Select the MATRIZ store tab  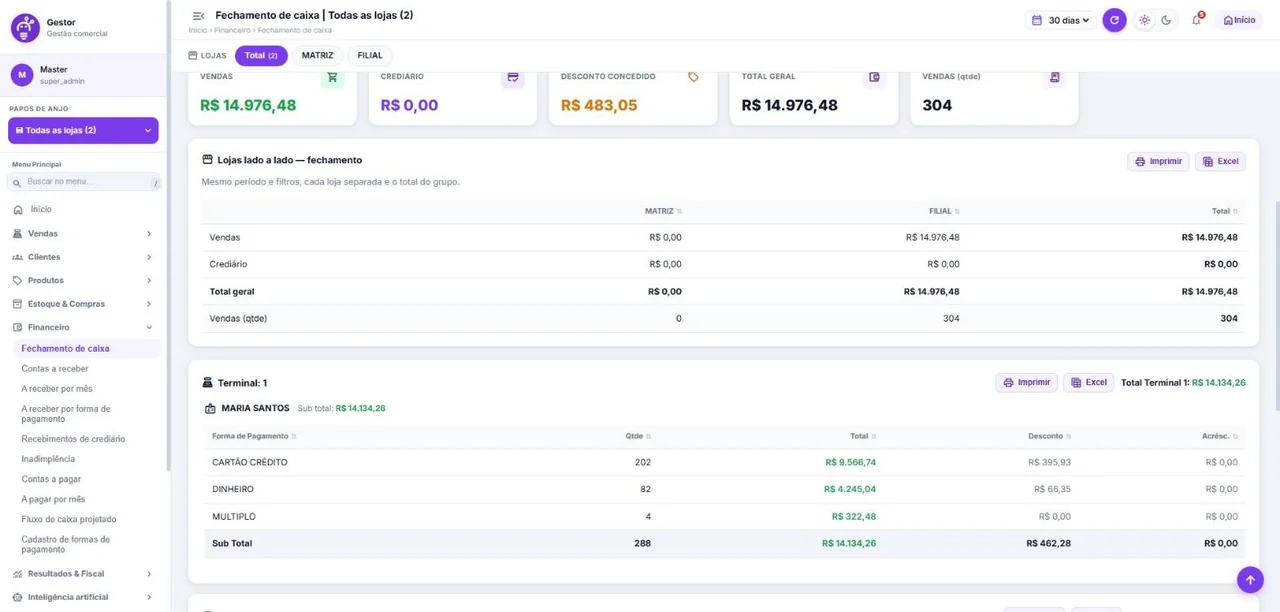pos(318,56)
